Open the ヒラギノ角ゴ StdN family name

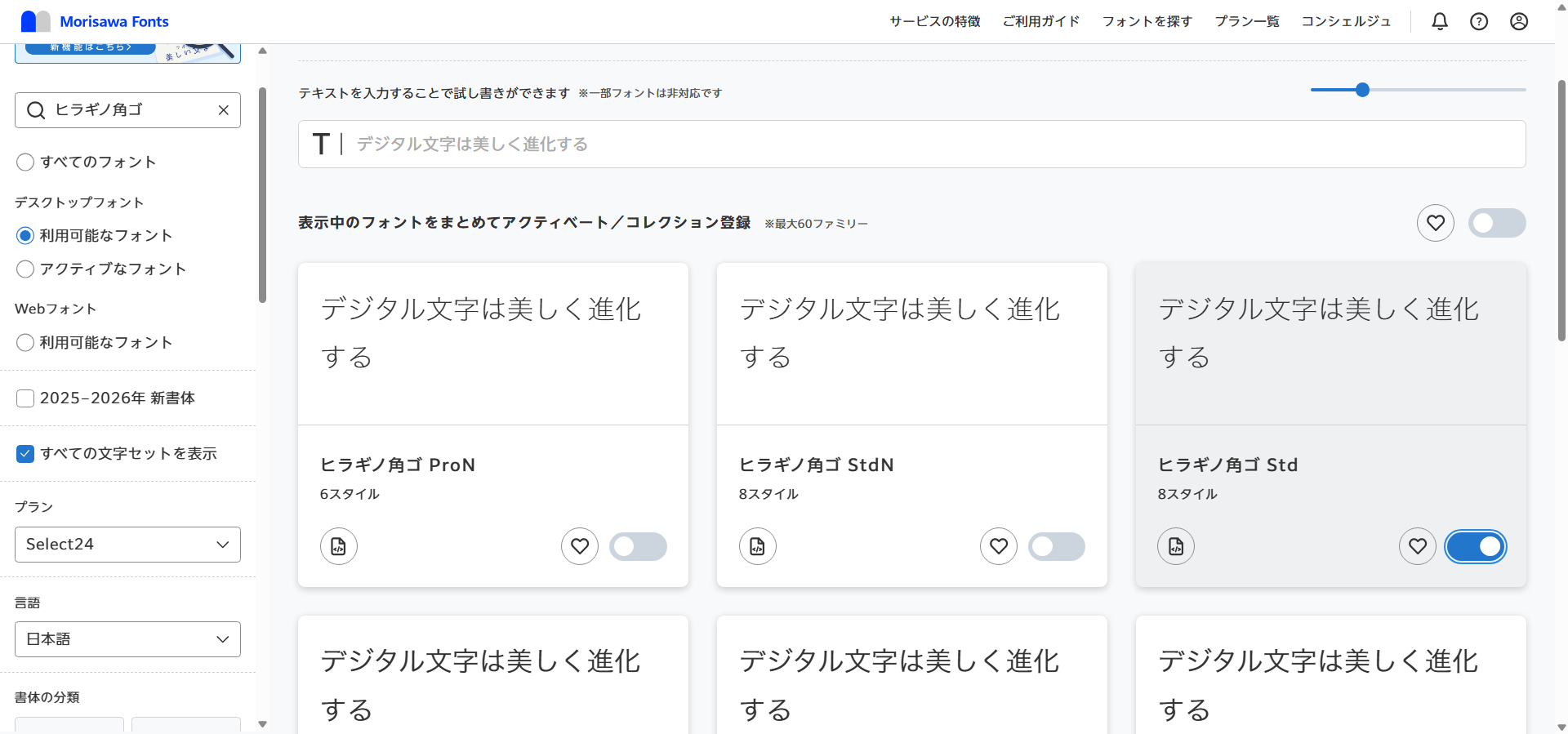[817, 465]
